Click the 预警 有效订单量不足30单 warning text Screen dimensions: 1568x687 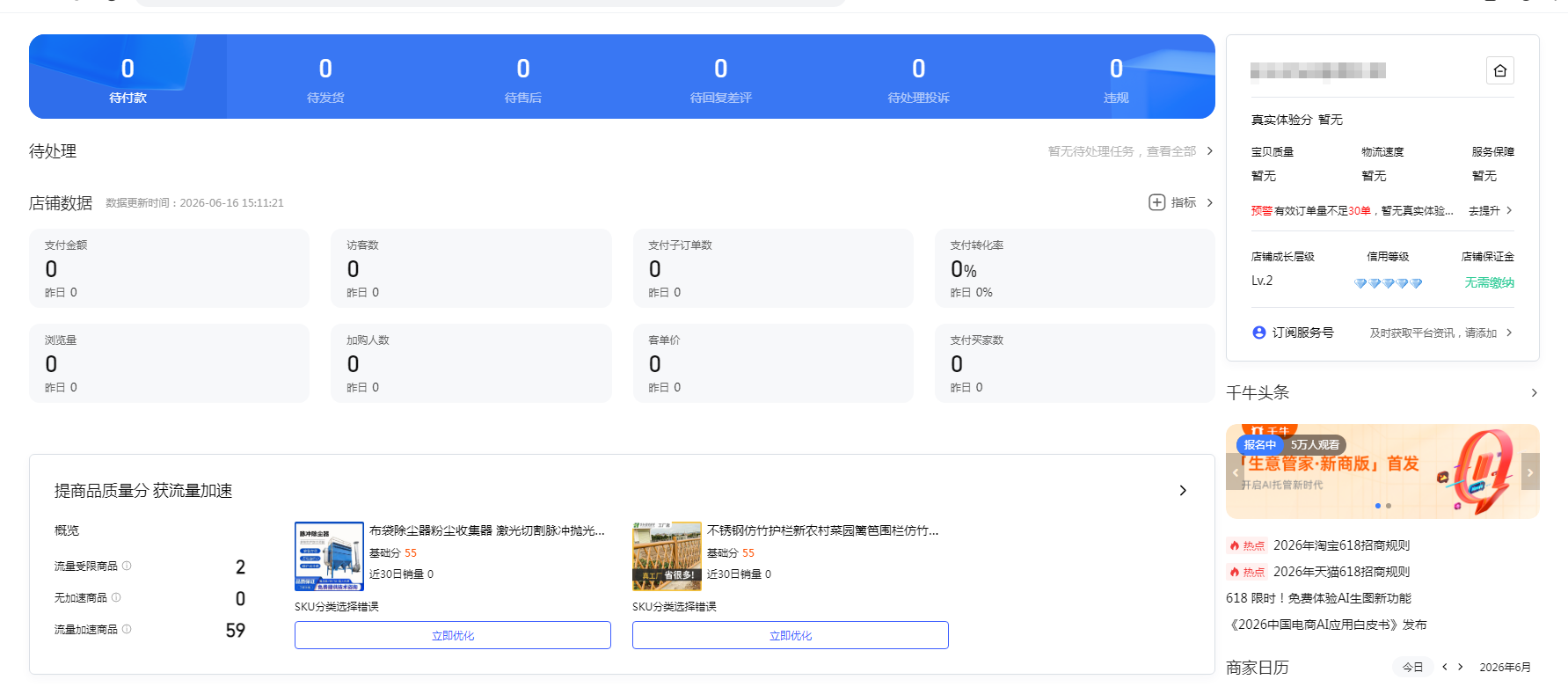tap(1353, 210)
